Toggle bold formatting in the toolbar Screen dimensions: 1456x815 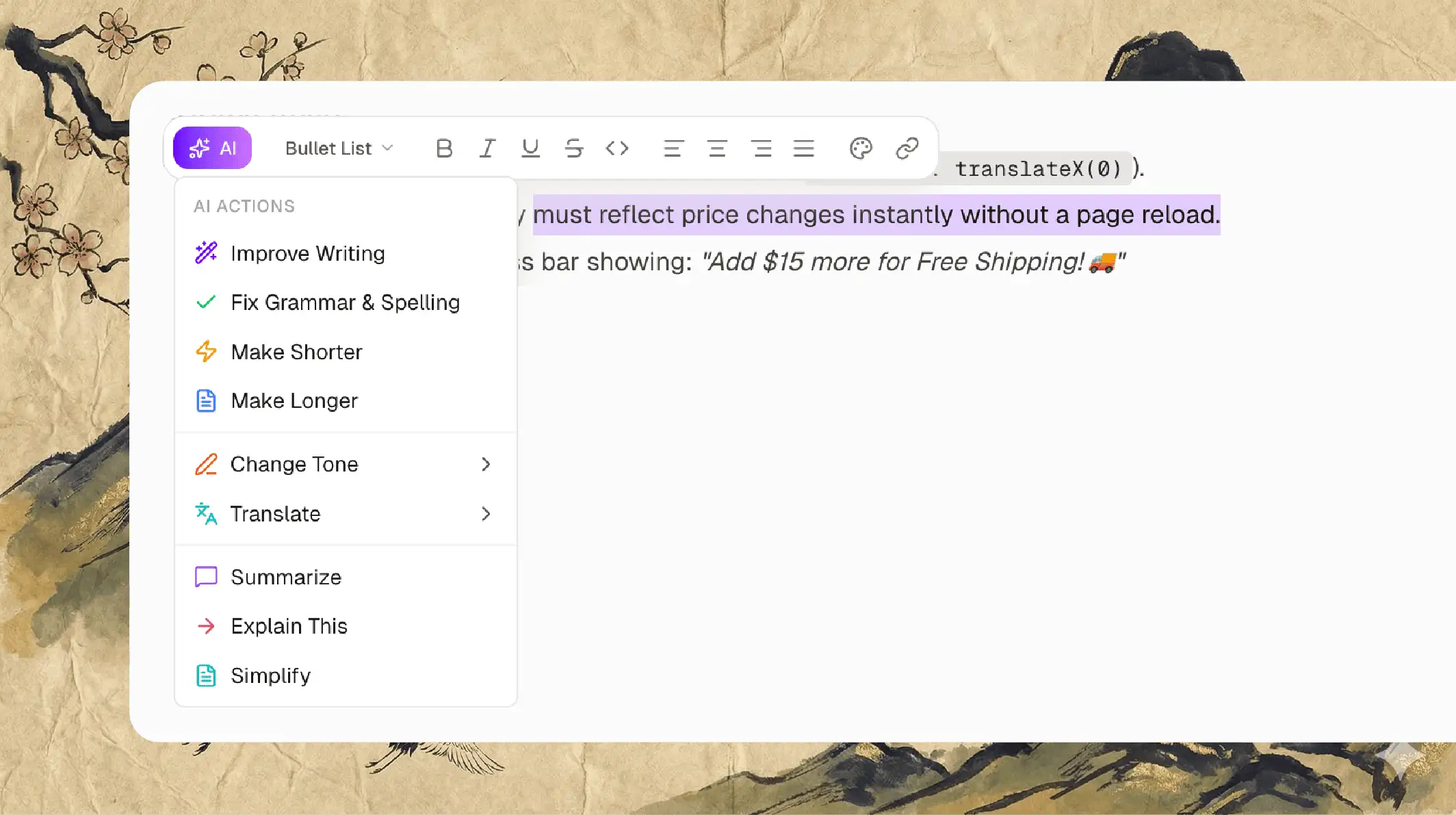tap(445, 148)
